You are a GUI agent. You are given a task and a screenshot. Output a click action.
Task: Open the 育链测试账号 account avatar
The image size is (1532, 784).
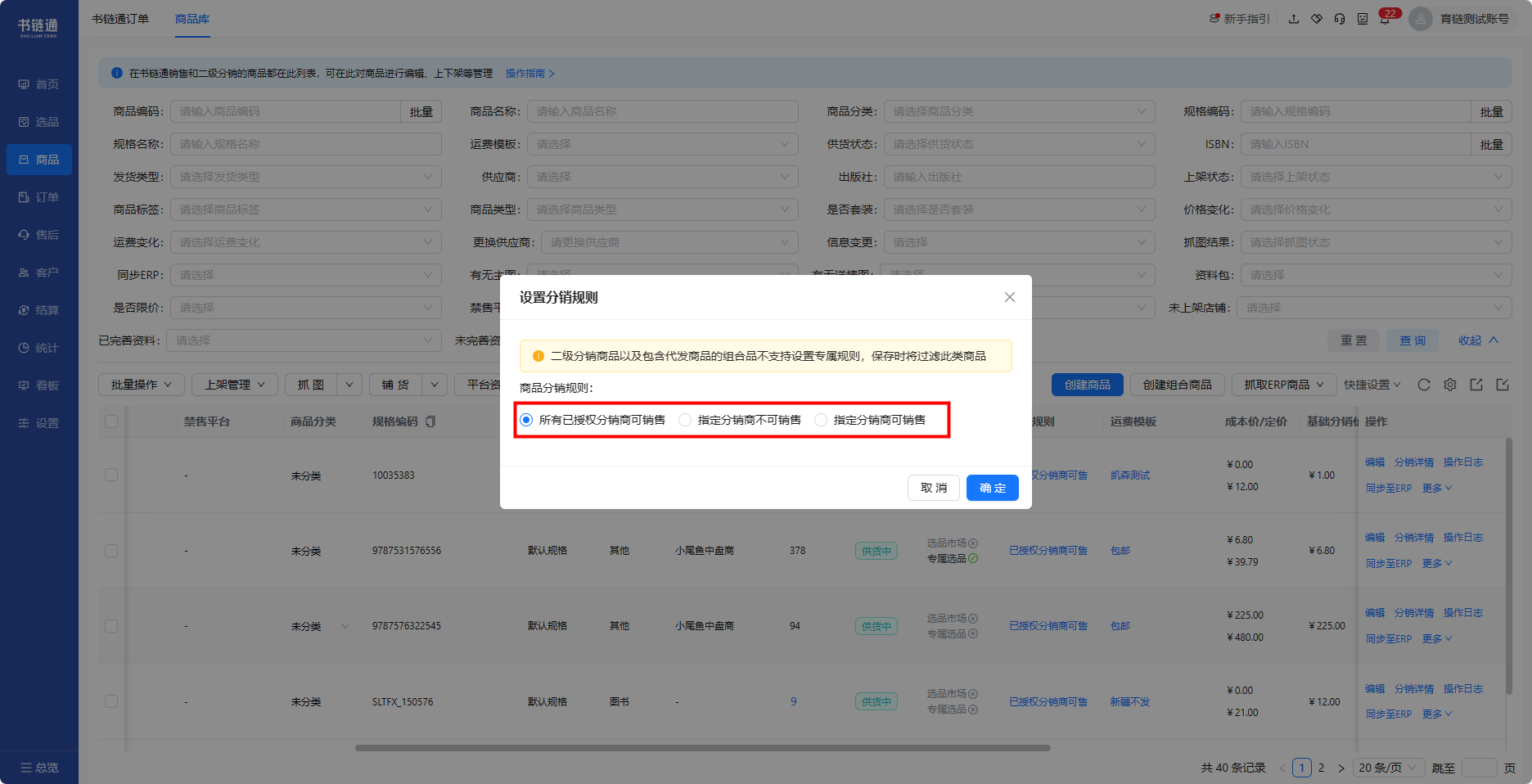pos(1421,19)
